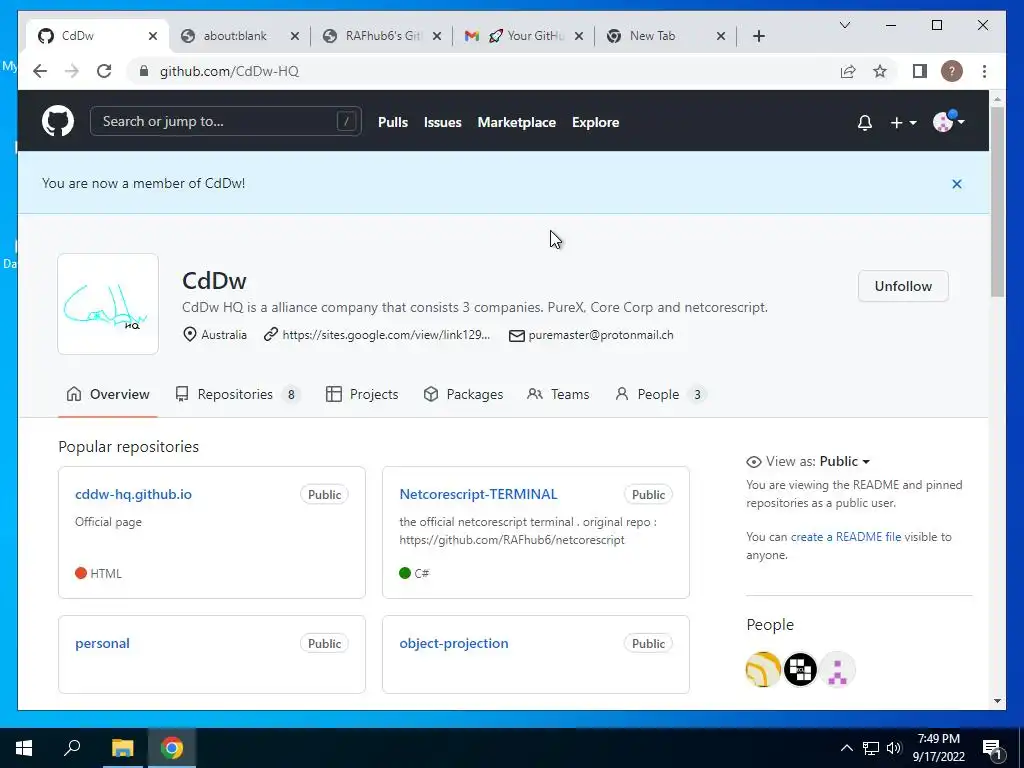Open the network tray icon
This screenshot has height=768, width=1024.
[x=871, y=748]
